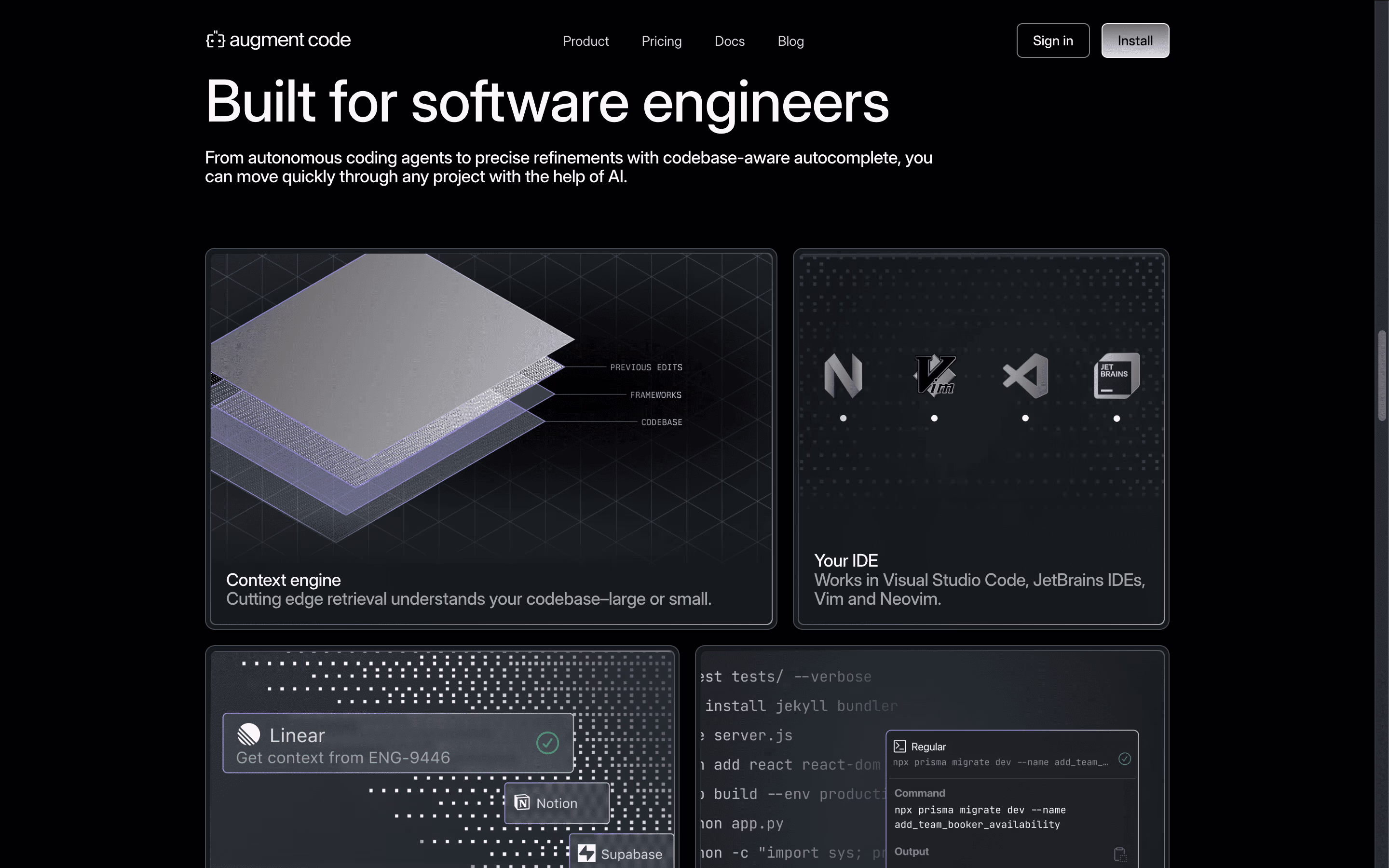Click the dot below JetBrains icon
This screenshot has width=1389, height=868.
1117,419
